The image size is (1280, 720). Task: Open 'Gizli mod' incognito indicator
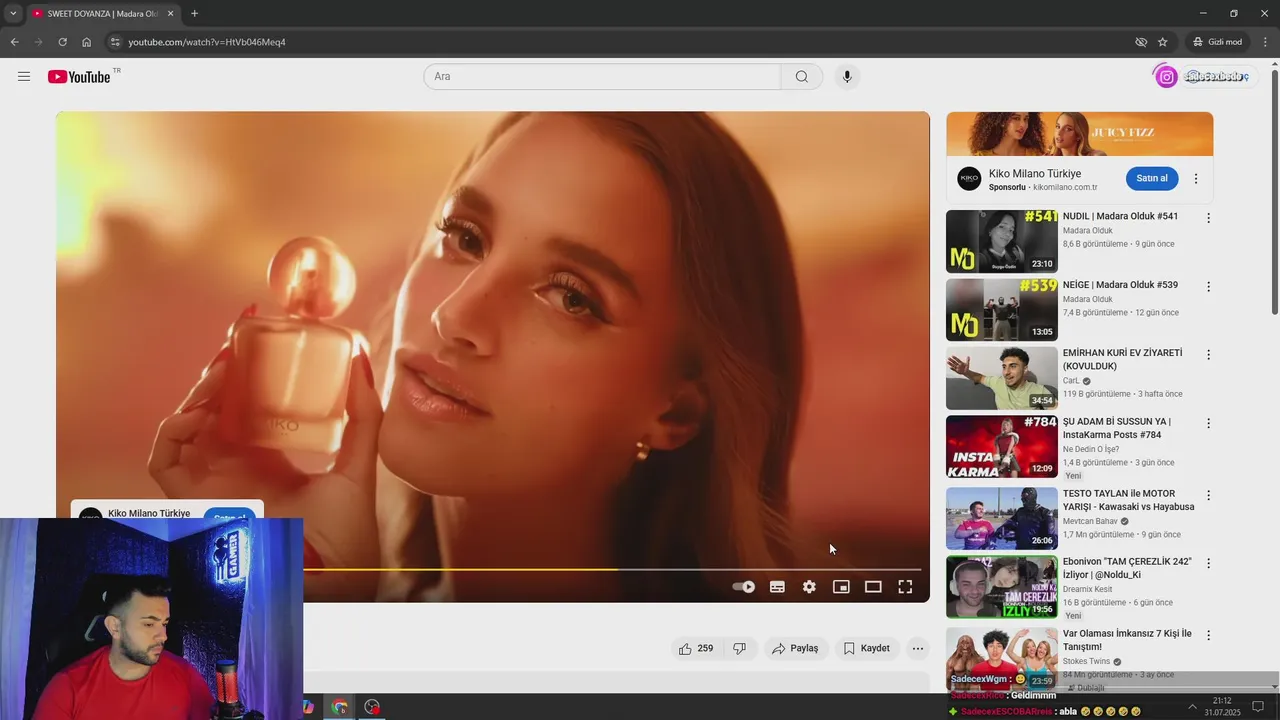click(1217, 42)
